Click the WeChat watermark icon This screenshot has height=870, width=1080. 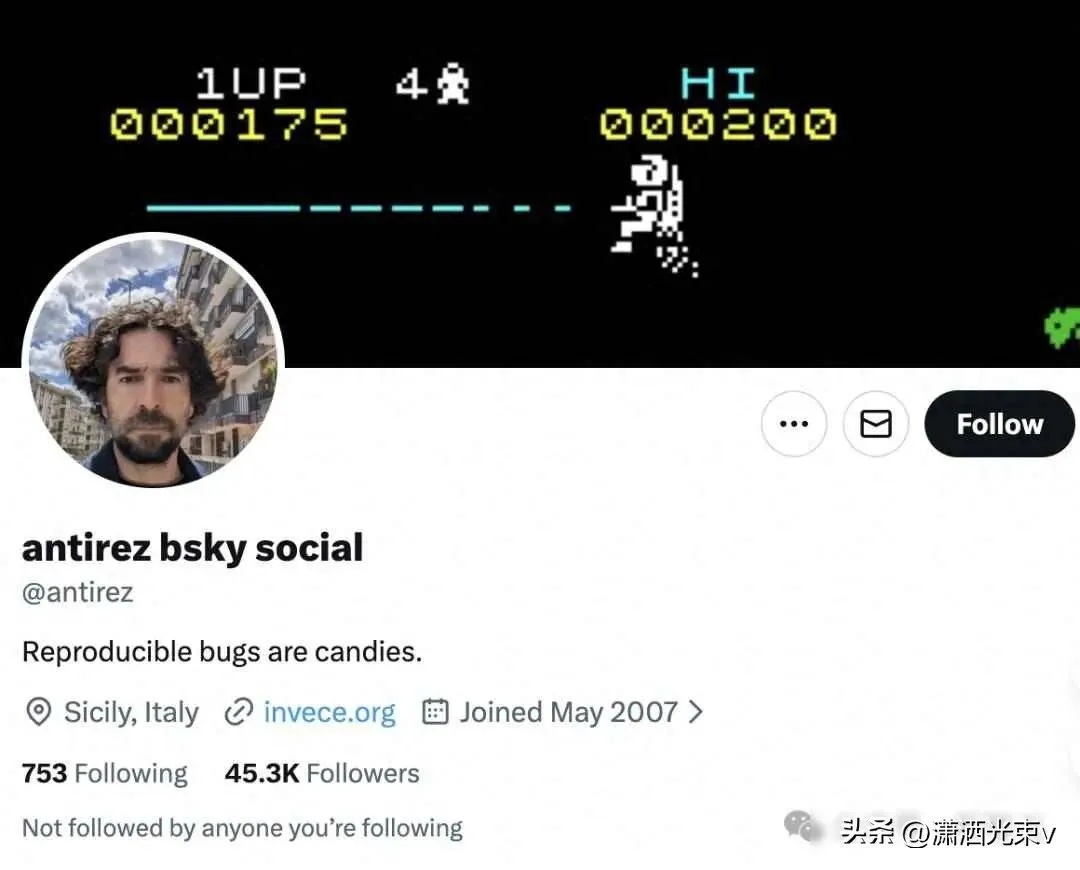[x=802, y=825]
